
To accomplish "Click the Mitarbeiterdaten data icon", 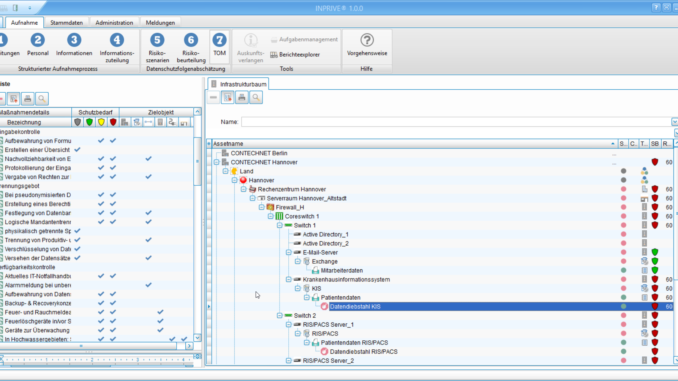I will 316,270.
